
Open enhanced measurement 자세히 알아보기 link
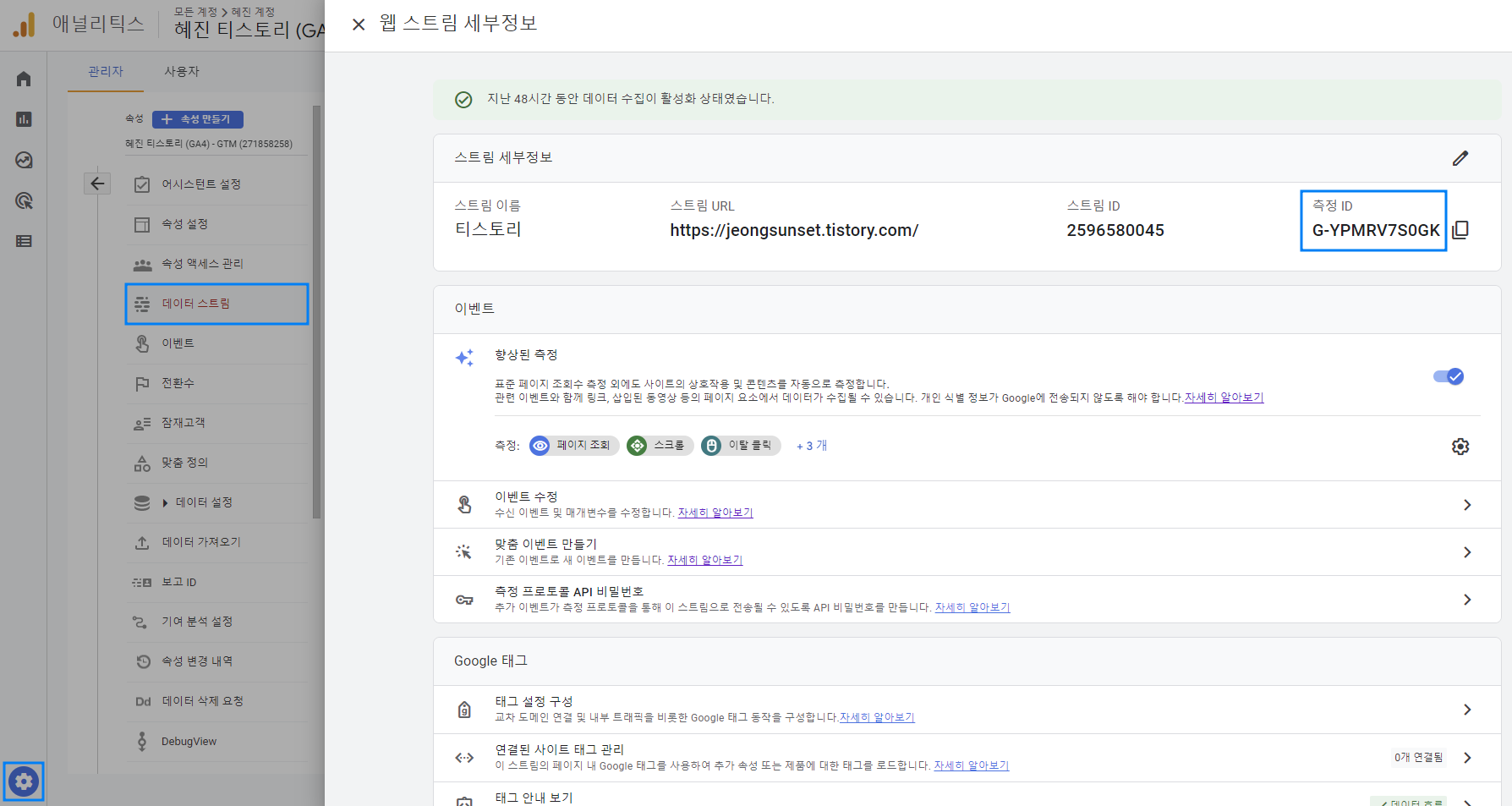(x=1224, y=398)
